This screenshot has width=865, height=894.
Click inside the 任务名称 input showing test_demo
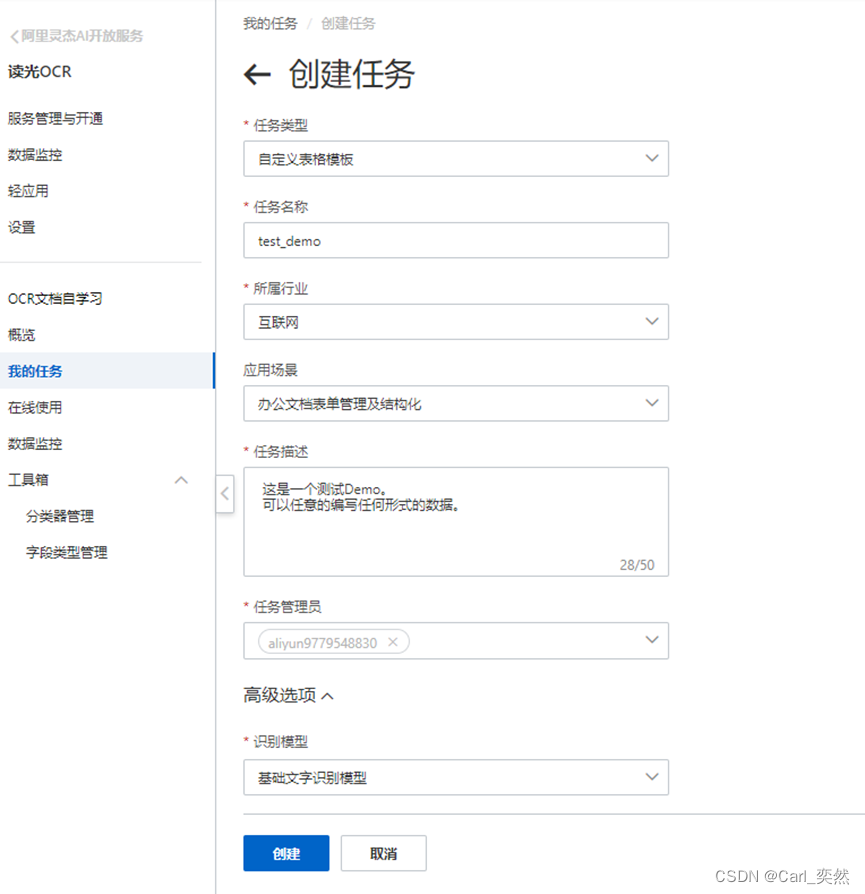[x=456, y=240]
